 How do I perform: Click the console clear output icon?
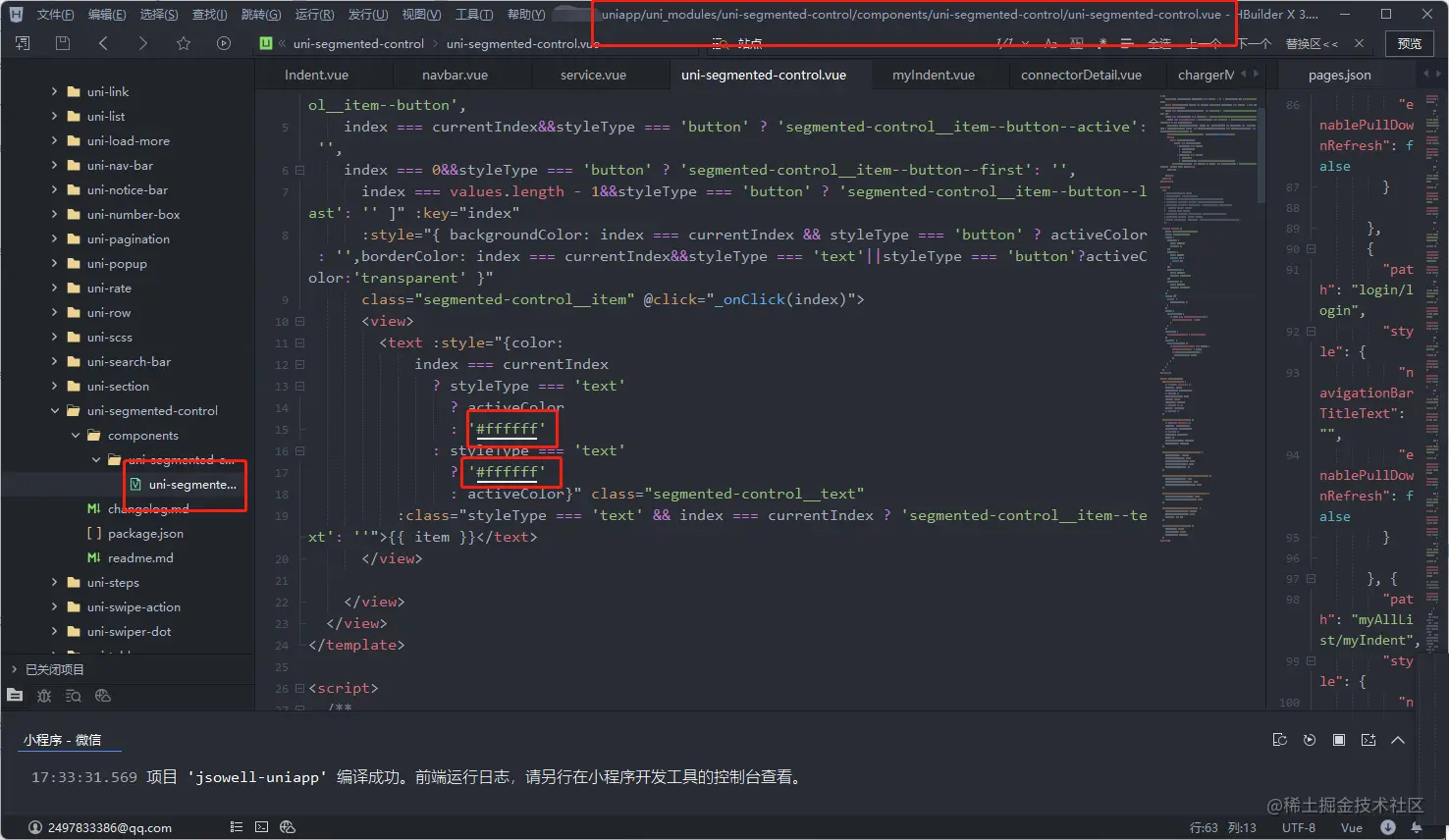tap(1368, 740)
